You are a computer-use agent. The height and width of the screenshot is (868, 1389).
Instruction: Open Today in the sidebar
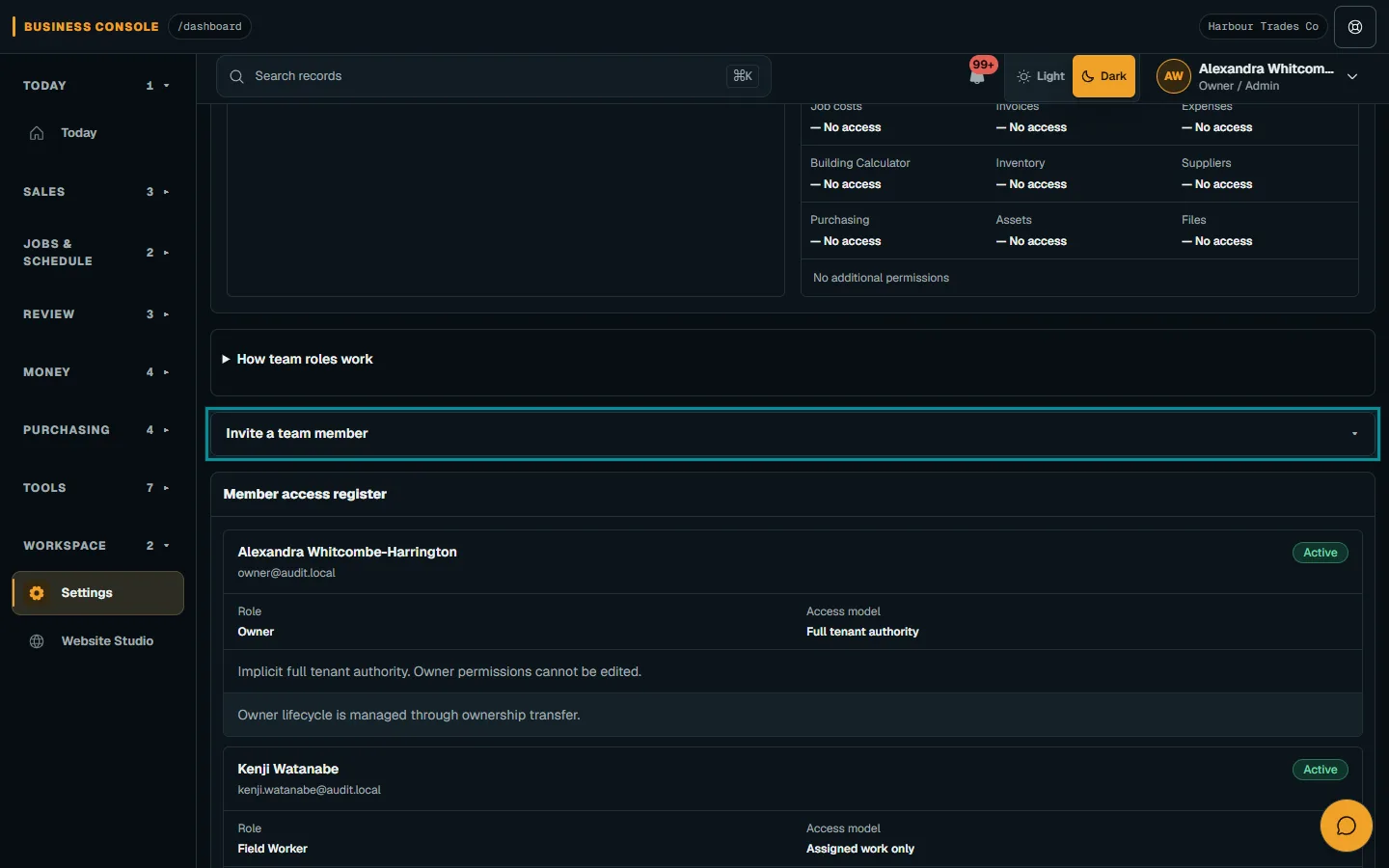[97, 133]
